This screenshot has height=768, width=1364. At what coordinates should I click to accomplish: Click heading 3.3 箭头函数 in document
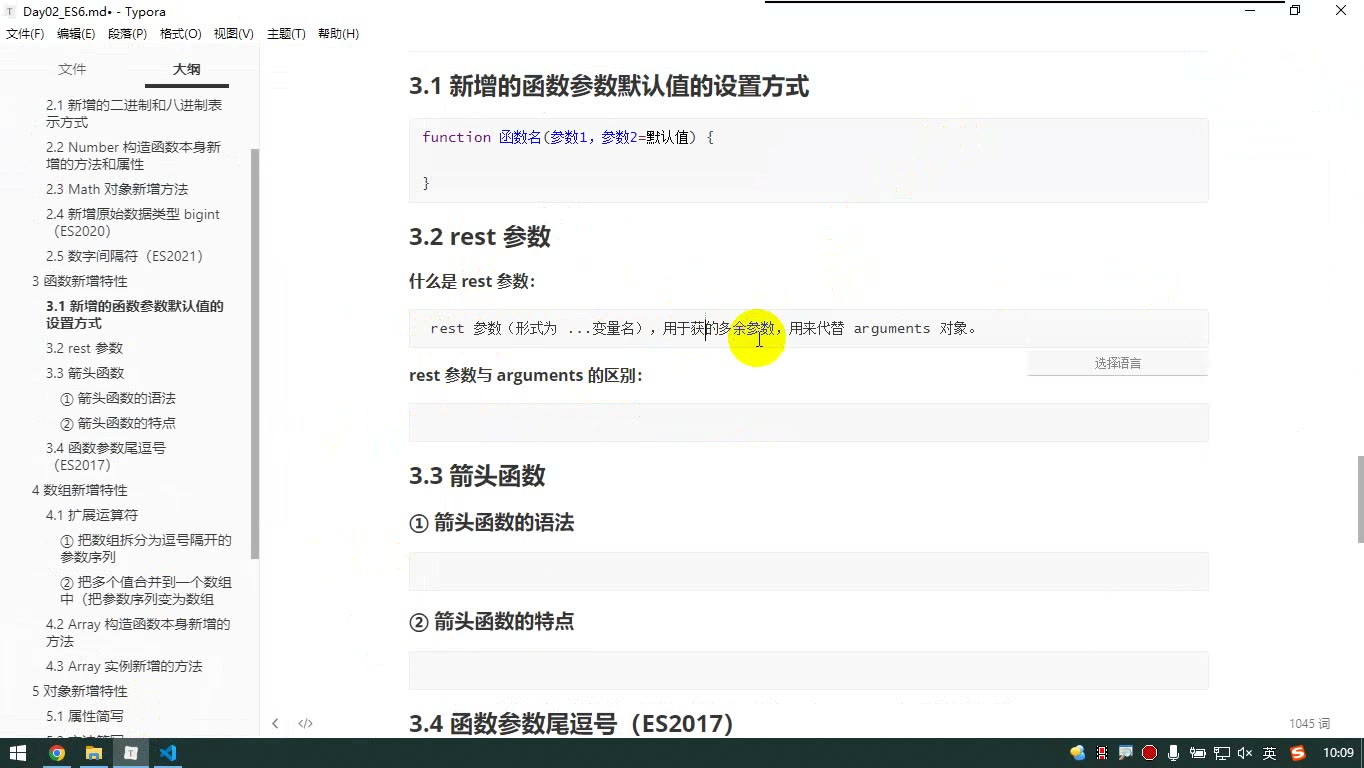coord(477,476)
